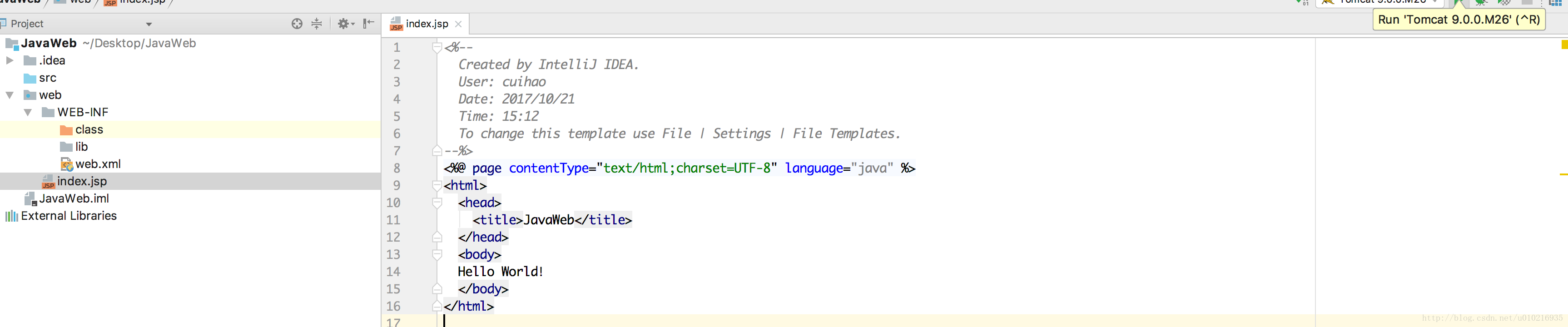This screenshot has height=327, width=1568.
Task: Close the index.jsp editor tab
Action: [x=458, y=24]
